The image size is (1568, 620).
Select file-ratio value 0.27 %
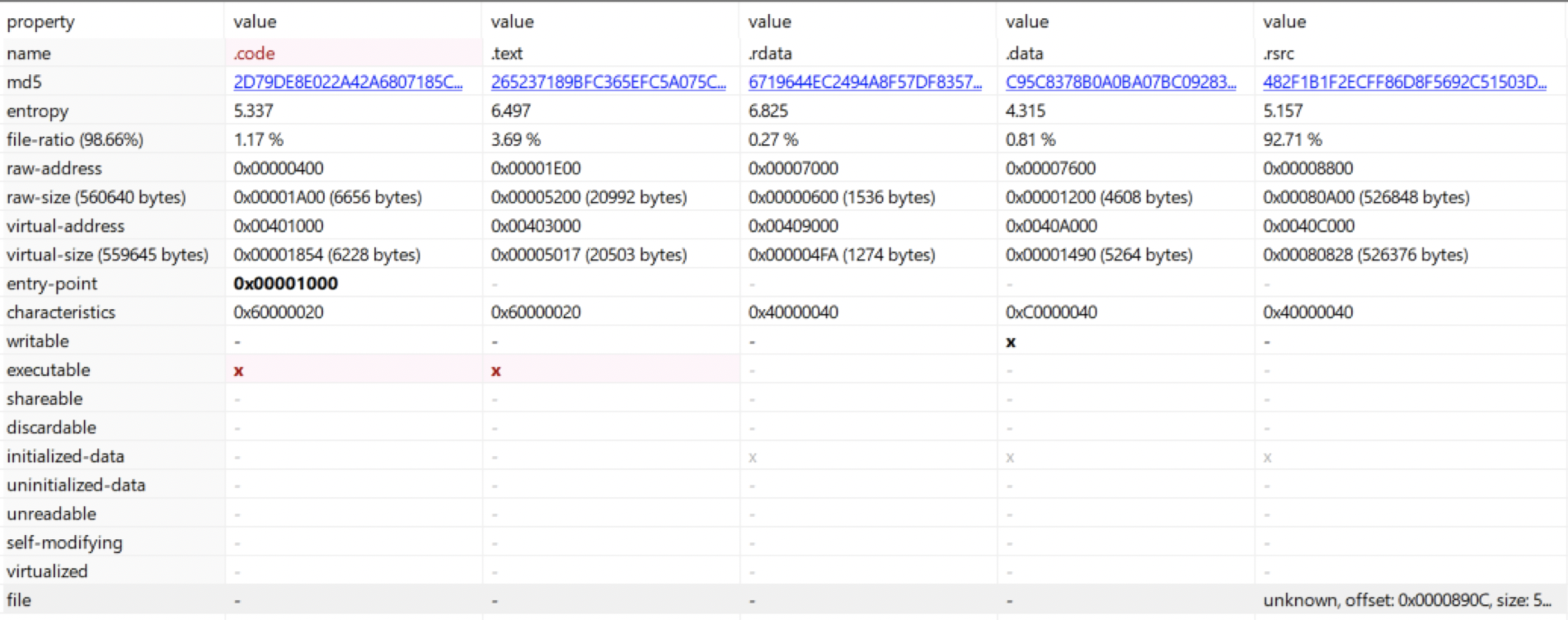(x=773, y=139)
